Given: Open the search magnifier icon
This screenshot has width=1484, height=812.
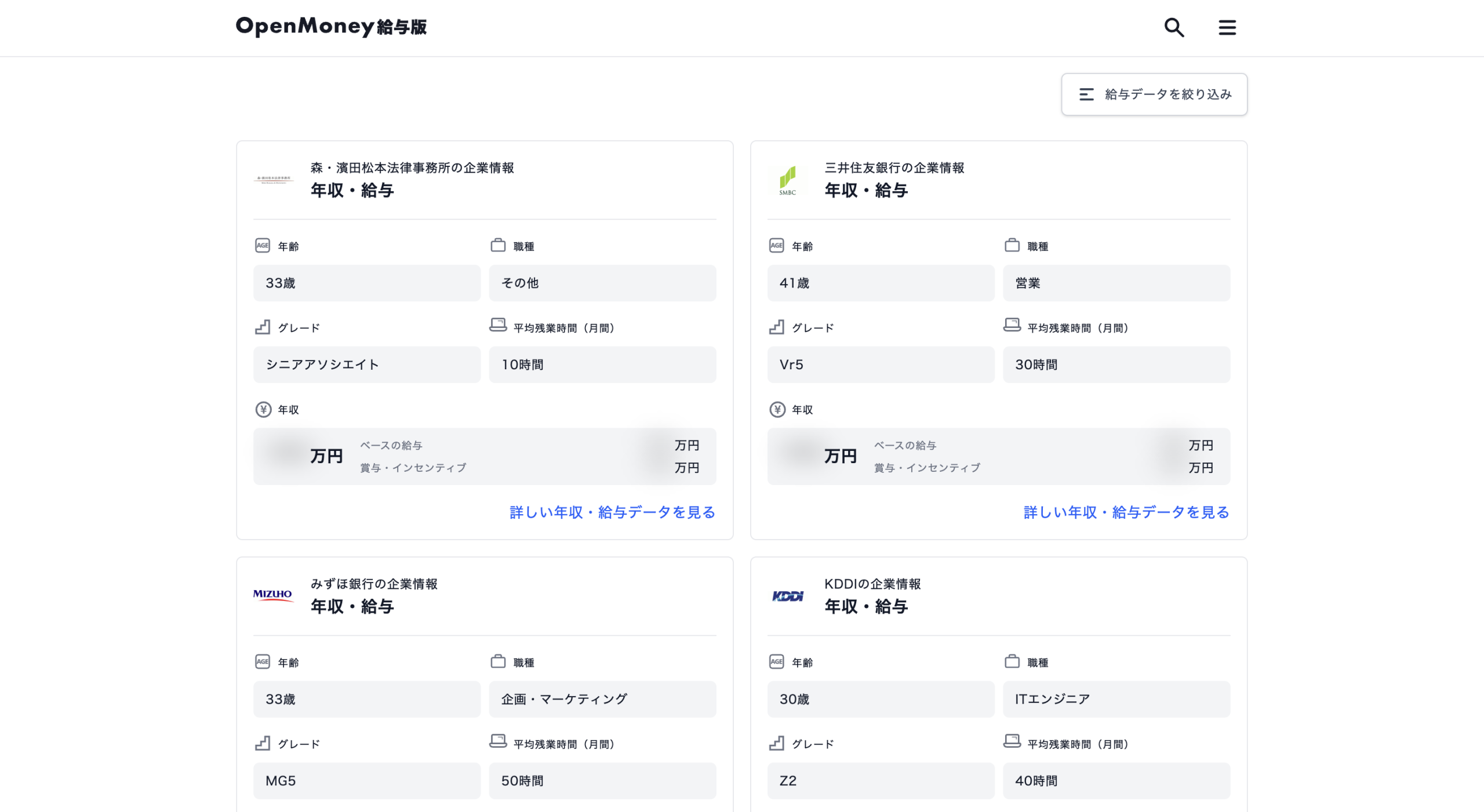Looking at the screenshot, I should pos(1174,27).
